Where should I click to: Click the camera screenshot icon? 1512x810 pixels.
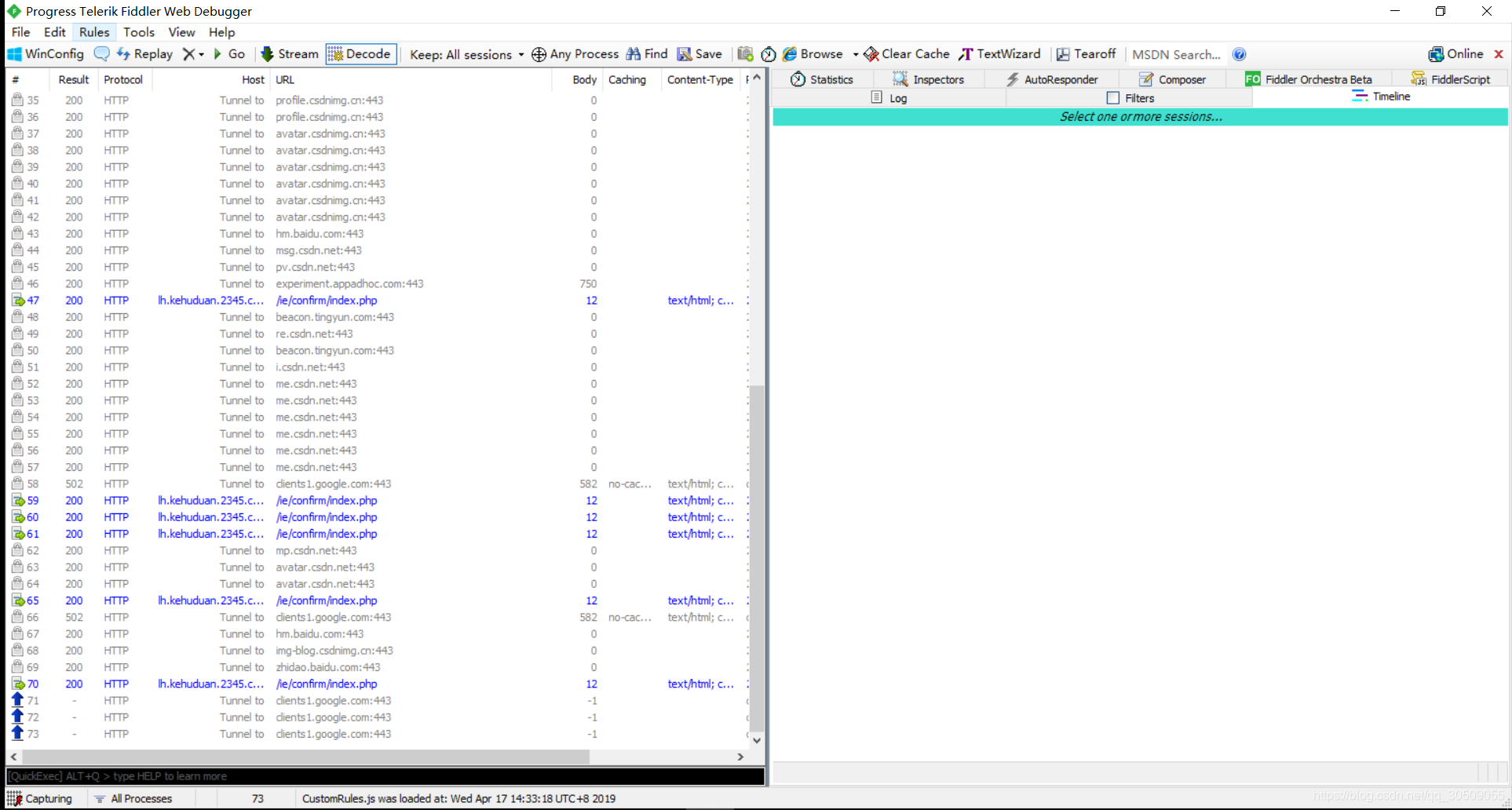[746, 54]
